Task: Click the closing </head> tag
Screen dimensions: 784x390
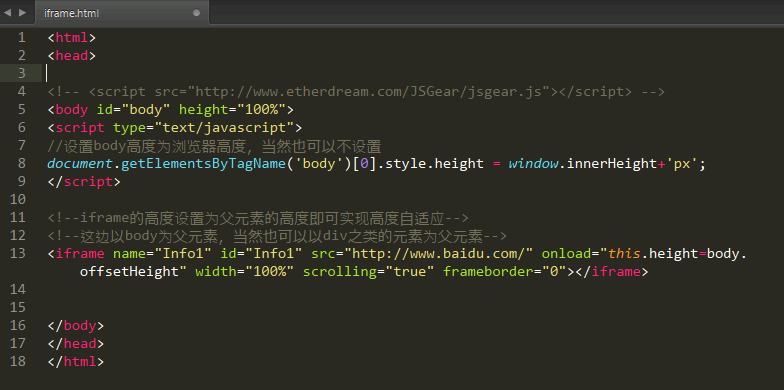Action: (76, 344)
